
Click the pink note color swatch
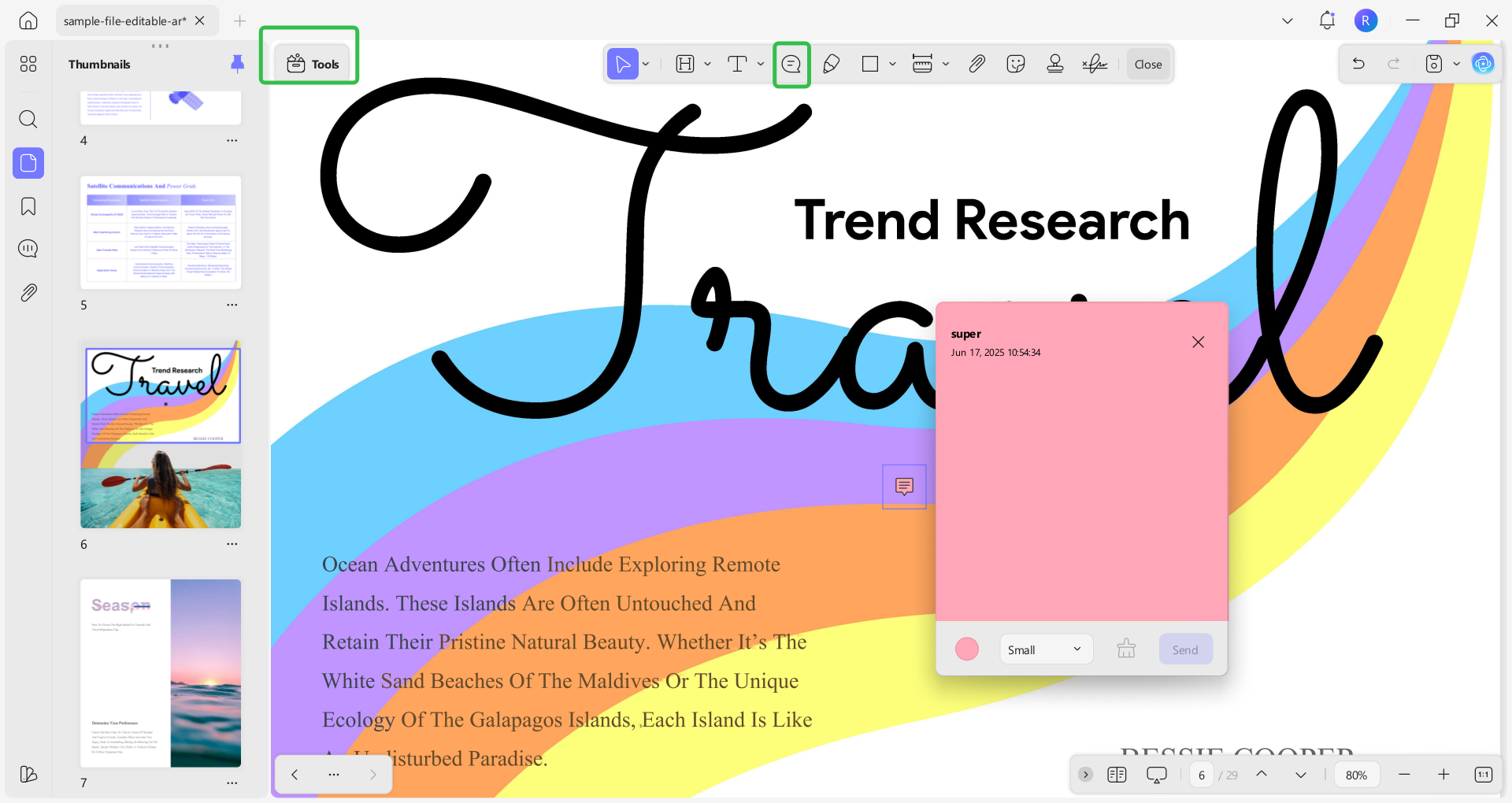967,649
